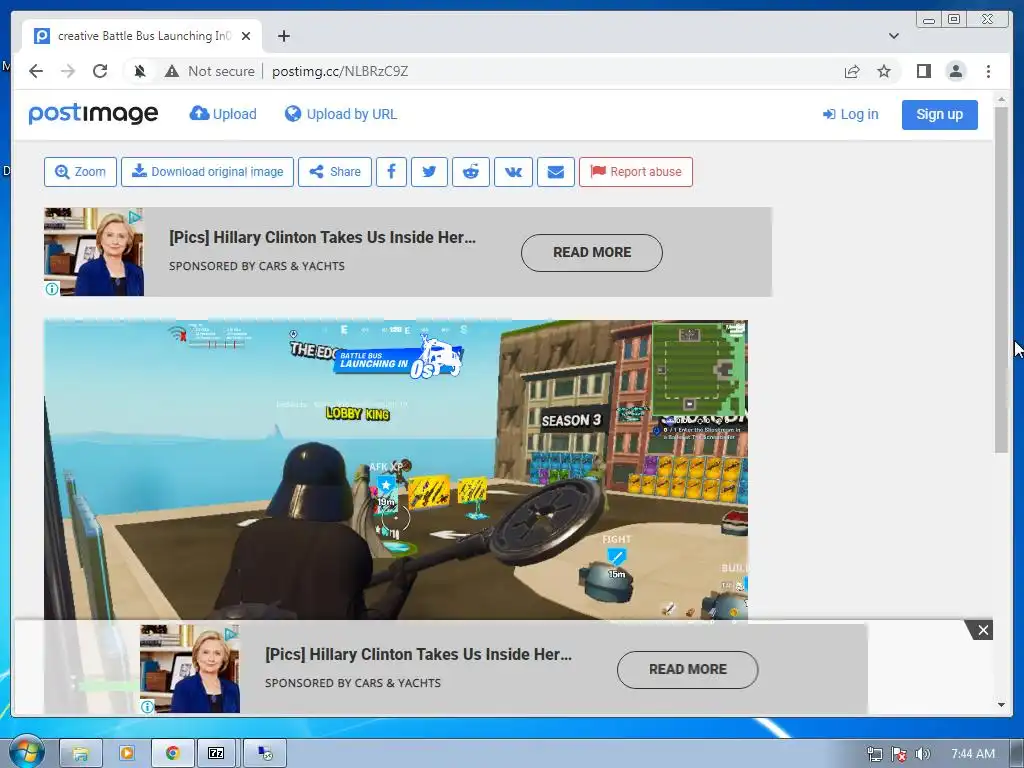Go to the postimage home logo
The image size is (1024, 768).
click(93, 114)
